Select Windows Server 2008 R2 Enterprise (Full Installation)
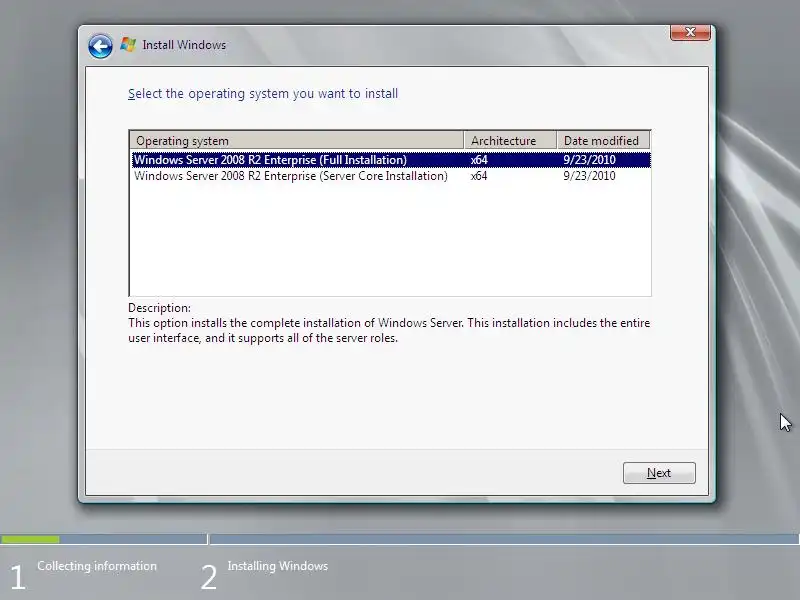800x600 pixels. coord(391,160)
